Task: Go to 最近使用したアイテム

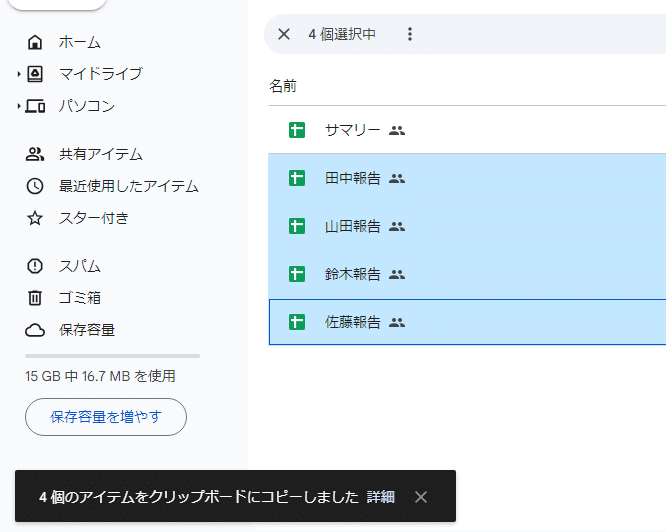Action: pos(129,186)
